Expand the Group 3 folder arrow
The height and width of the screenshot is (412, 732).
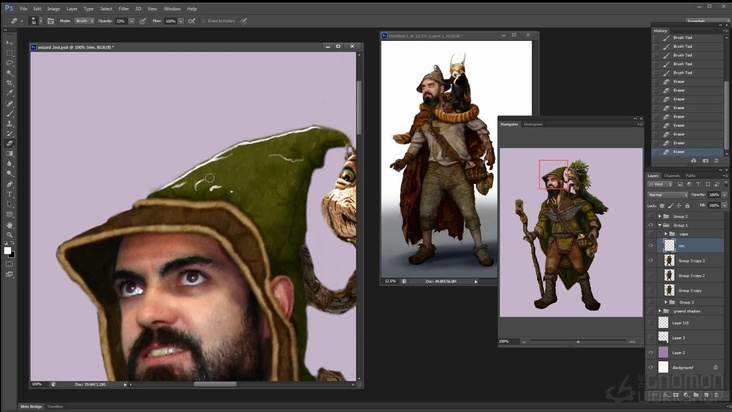tap(666, 302)
